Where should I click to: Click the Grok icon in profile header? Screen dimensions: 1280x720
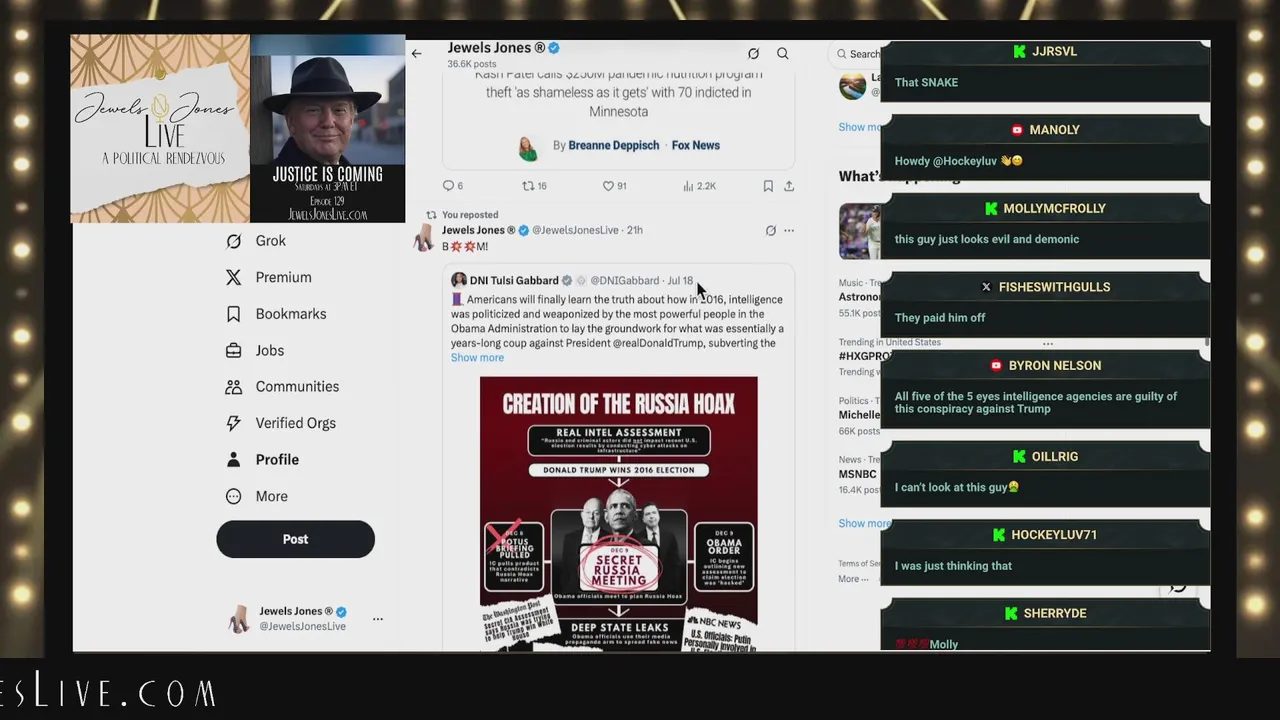pyautogui.click(x=753, y=54)
